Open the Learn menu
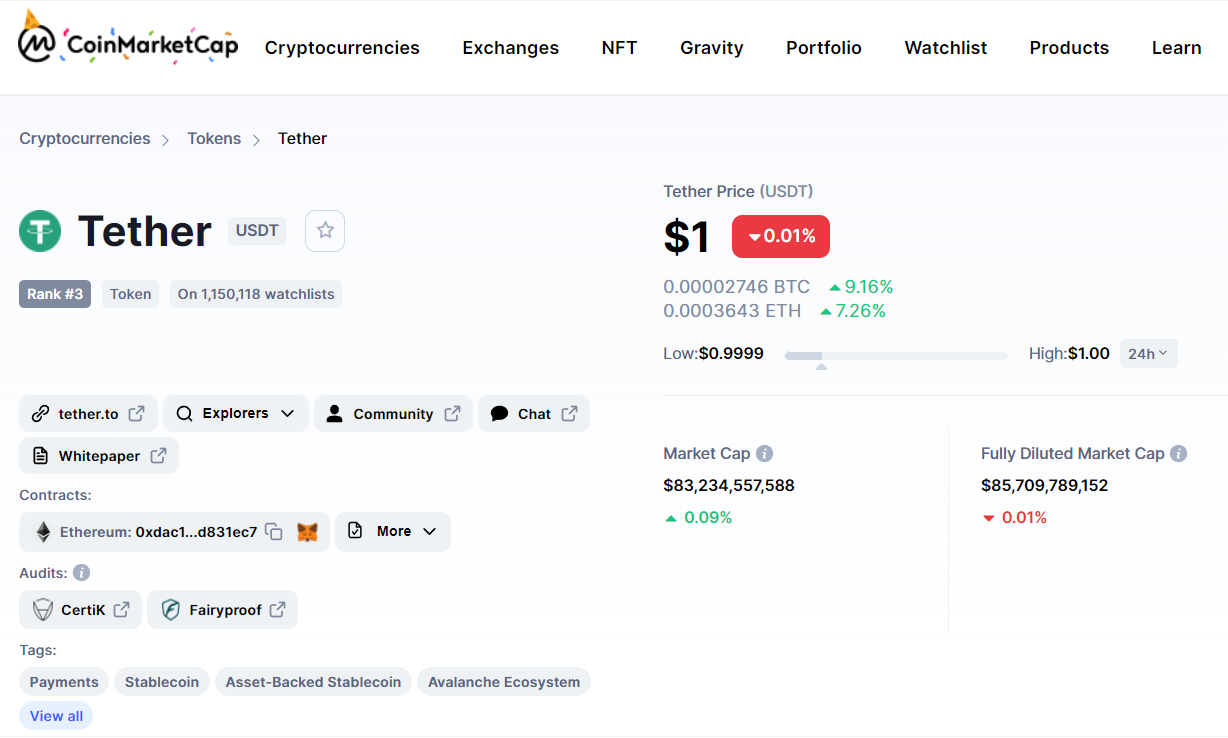The image size is (1228, 738). point(1176,48)
